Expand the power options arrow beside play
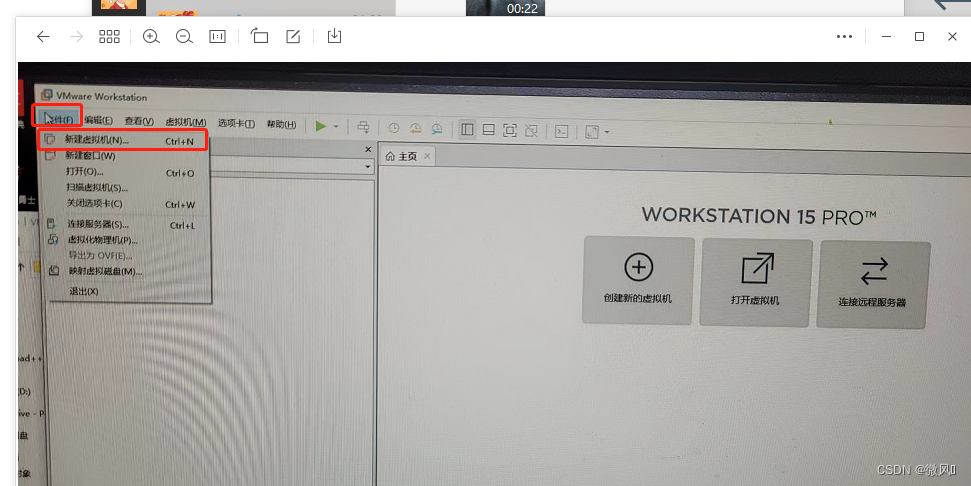This screenshot has width=971, height=486. 336,126
